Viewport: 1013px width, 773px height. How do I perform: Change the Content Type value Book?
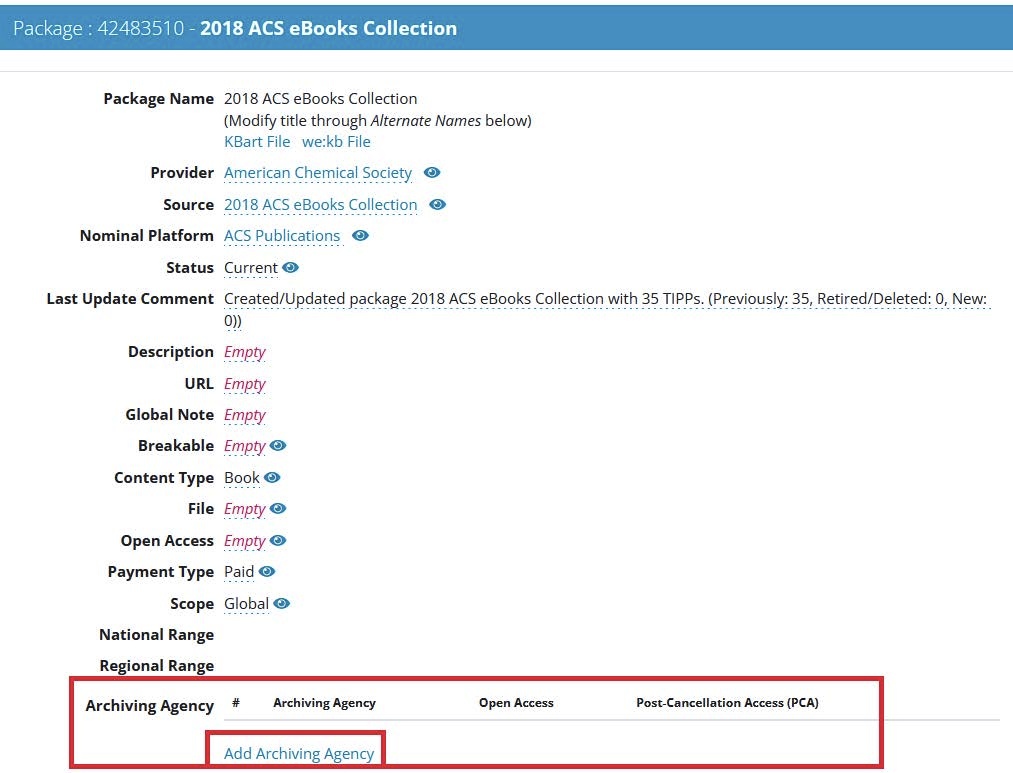click(242, 478)
